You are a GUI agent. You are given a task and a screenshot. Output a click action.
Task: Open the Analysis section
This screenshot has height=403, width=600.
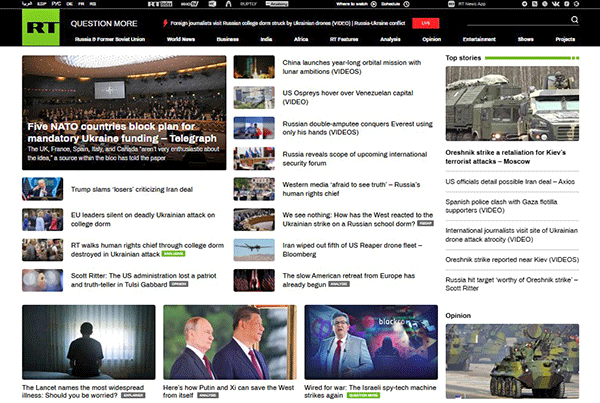pyautogui.click(x=390, y=39)
